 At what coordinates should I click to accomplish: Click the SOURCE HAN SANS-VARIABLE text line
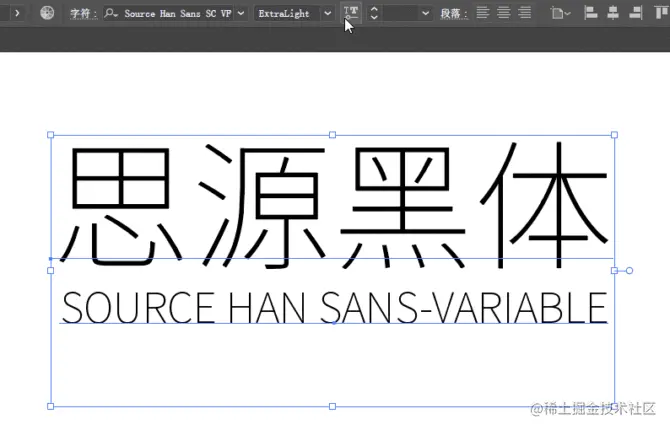(x=335, y=308)
